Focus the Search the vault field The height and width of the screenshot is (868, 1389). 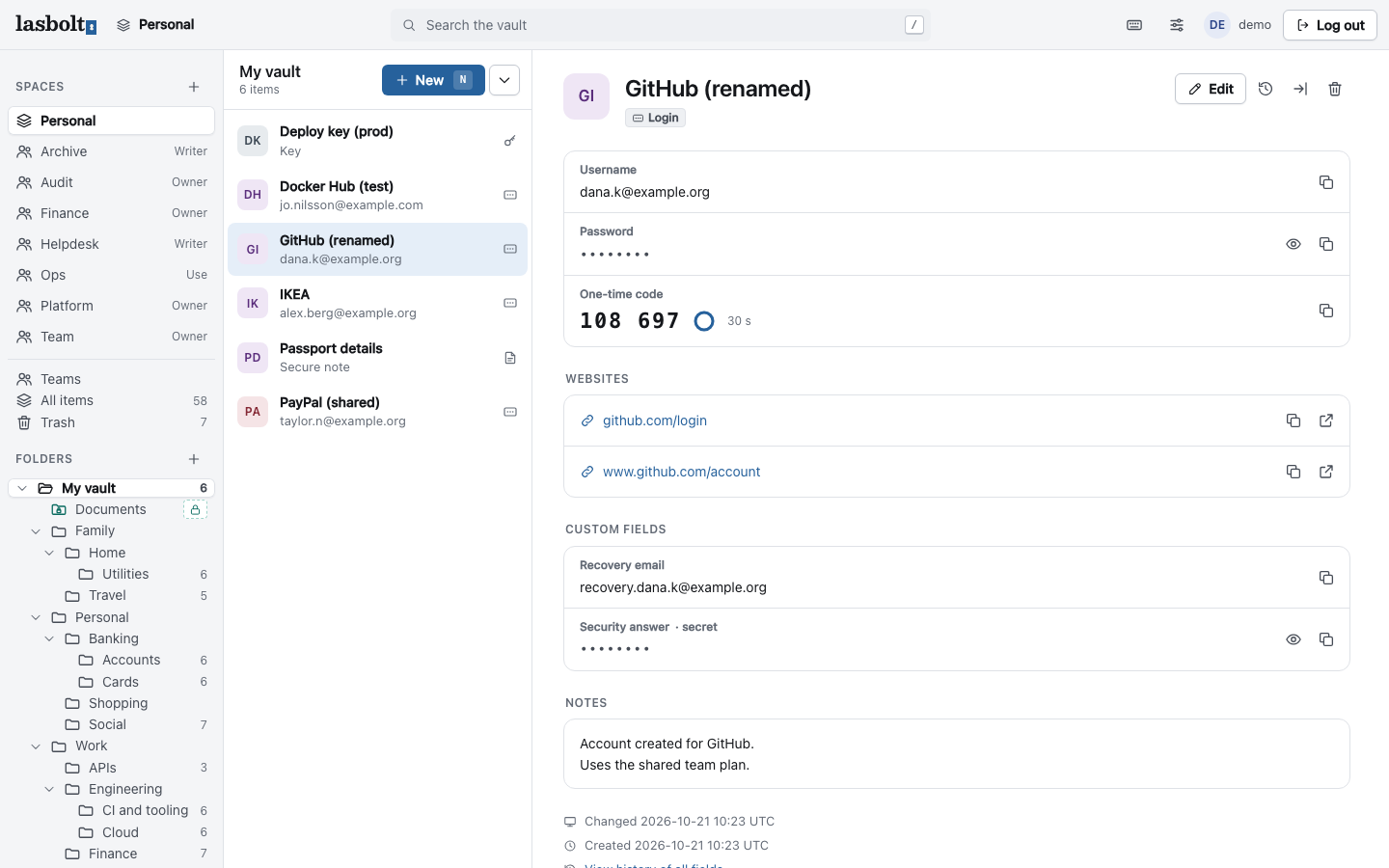tap(661, 25)
